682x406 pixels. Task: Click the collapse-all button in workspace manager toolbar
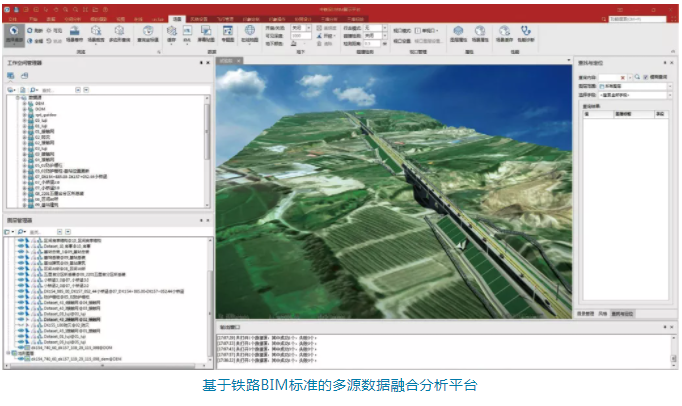point(86,90)
